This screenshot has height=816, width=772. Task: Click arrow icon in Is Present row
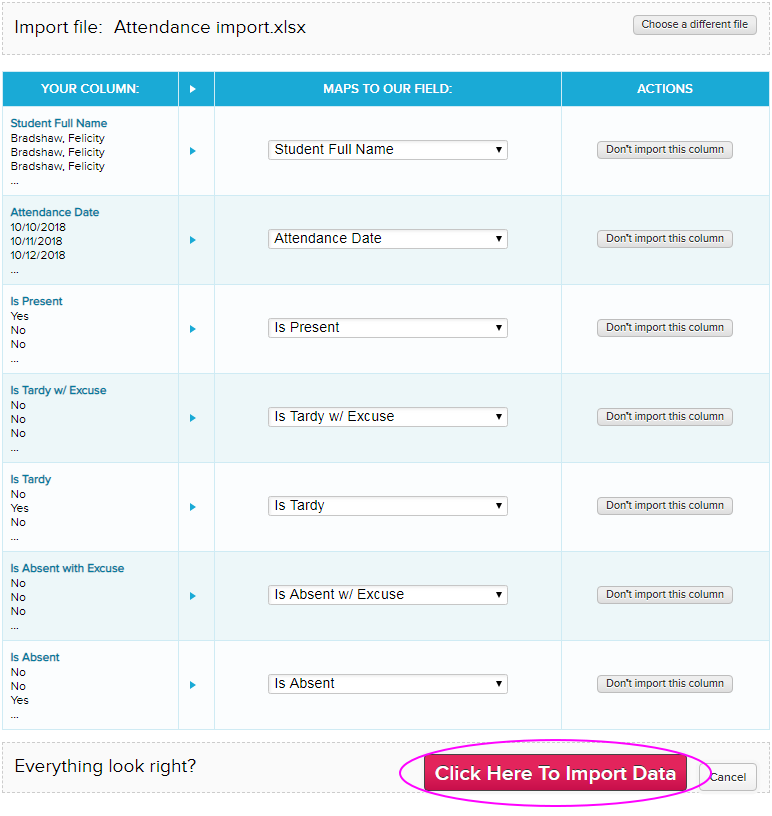coord(193,329)
